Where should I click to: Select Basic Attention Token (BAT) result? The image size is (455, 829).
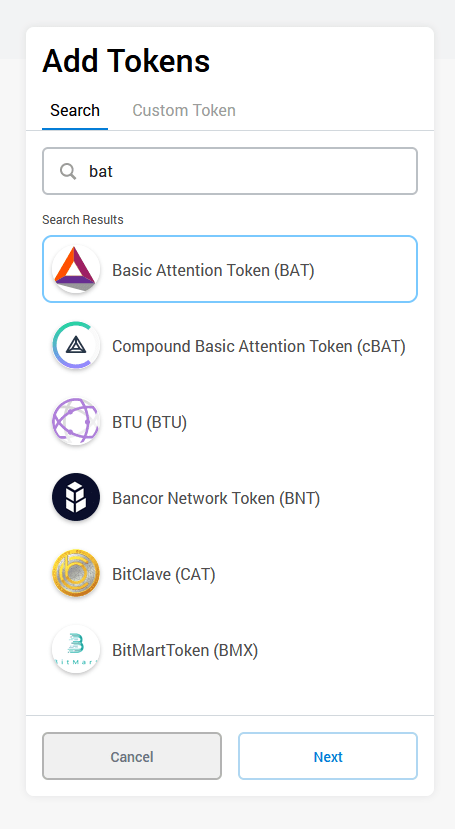pyautogui.click(x=230, y=269)
